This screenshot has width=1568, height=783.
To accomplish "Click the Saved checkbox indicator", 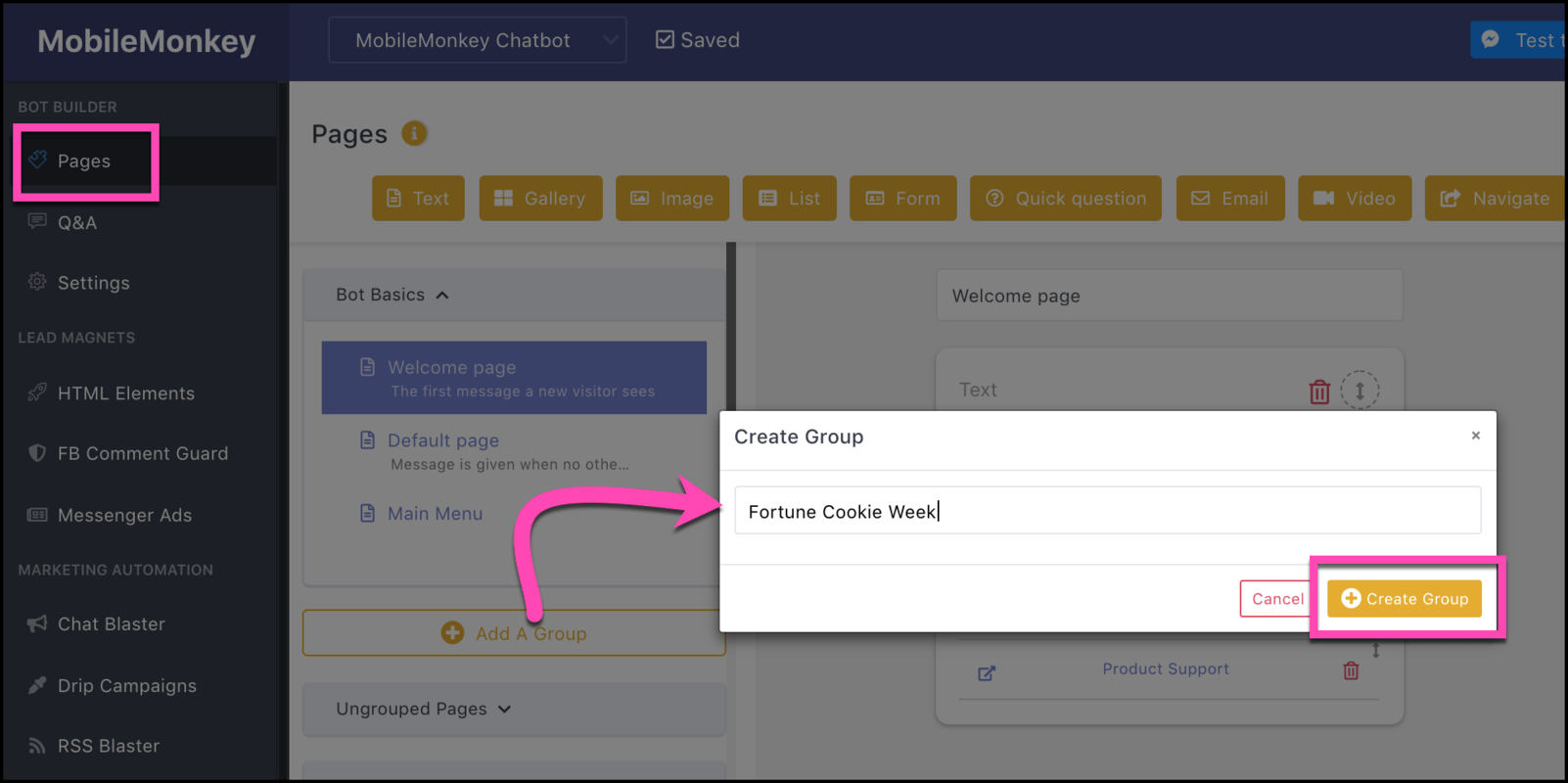I will (665, 40).
